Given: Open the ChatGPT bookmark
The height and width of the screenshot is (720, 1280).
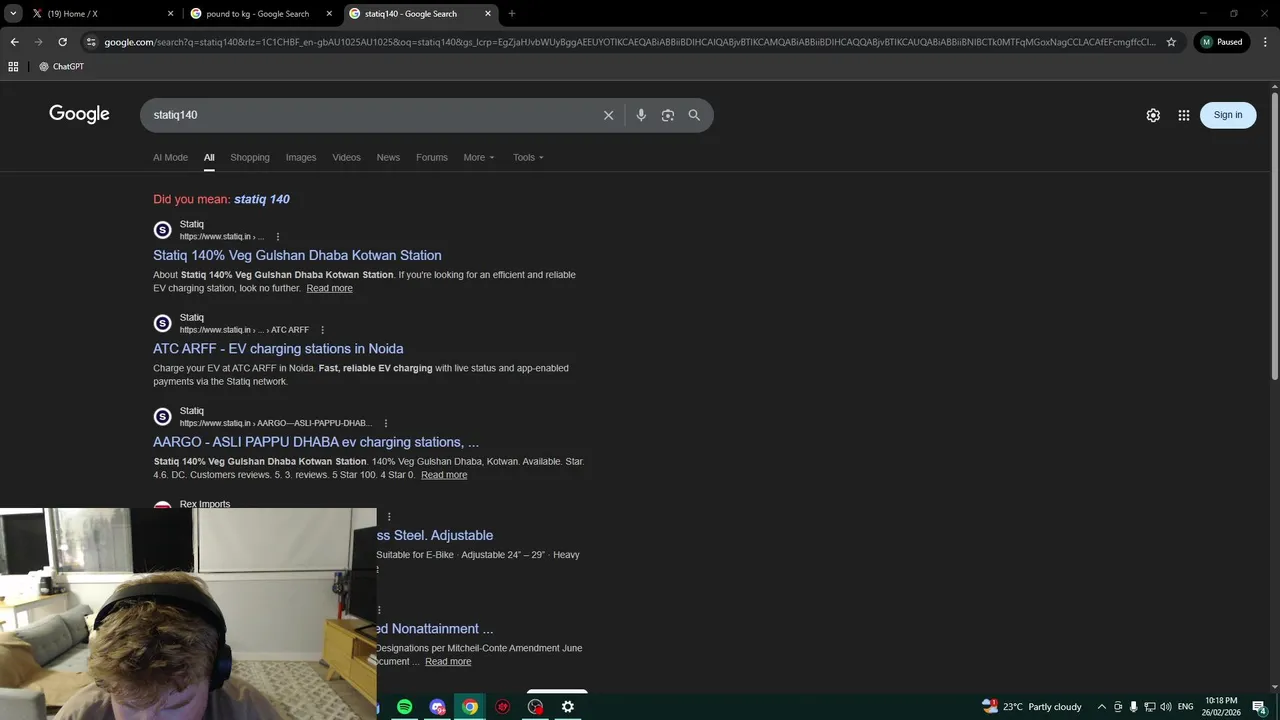Looking at the screenshot, I should click(x=61, y=66).
